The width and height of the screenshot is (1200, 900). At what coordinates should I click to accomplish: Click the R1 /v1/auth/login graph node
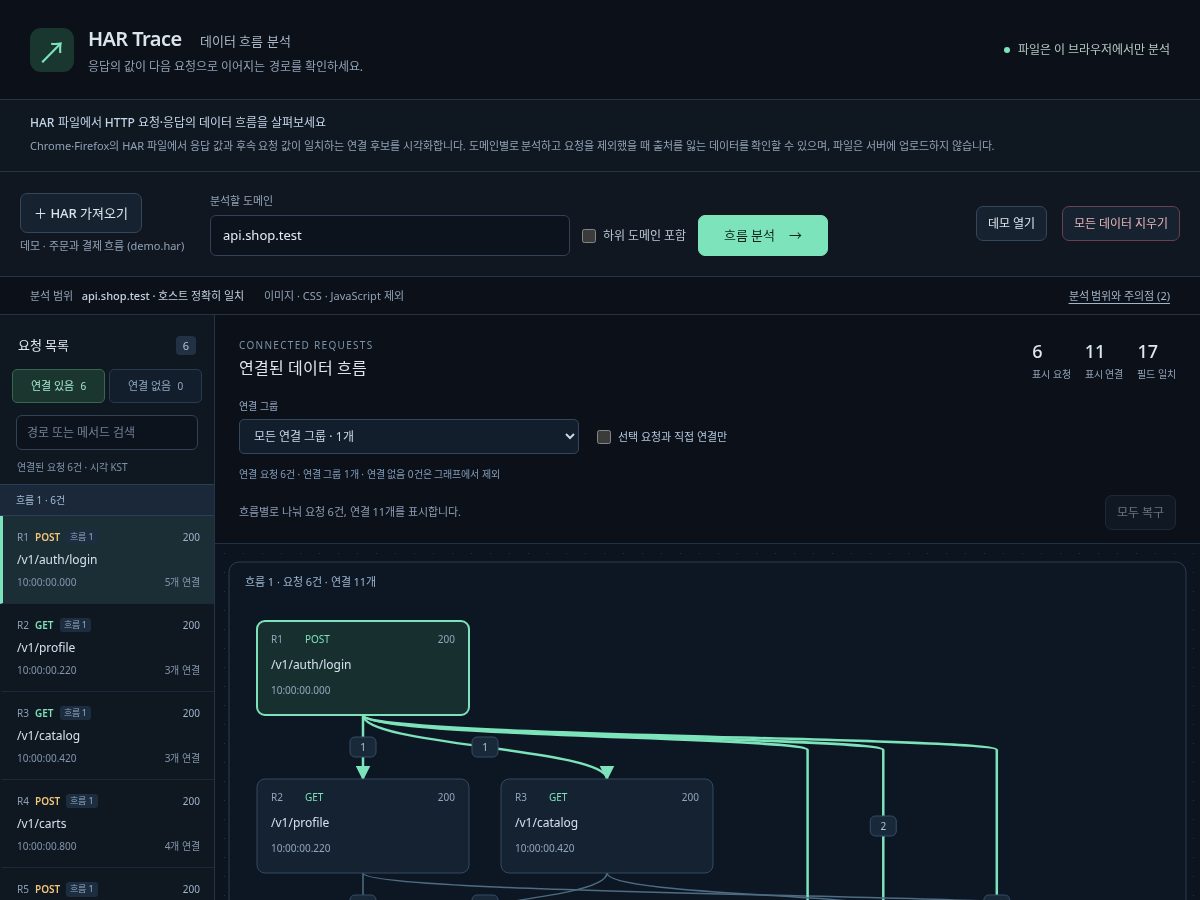[363, 668]
